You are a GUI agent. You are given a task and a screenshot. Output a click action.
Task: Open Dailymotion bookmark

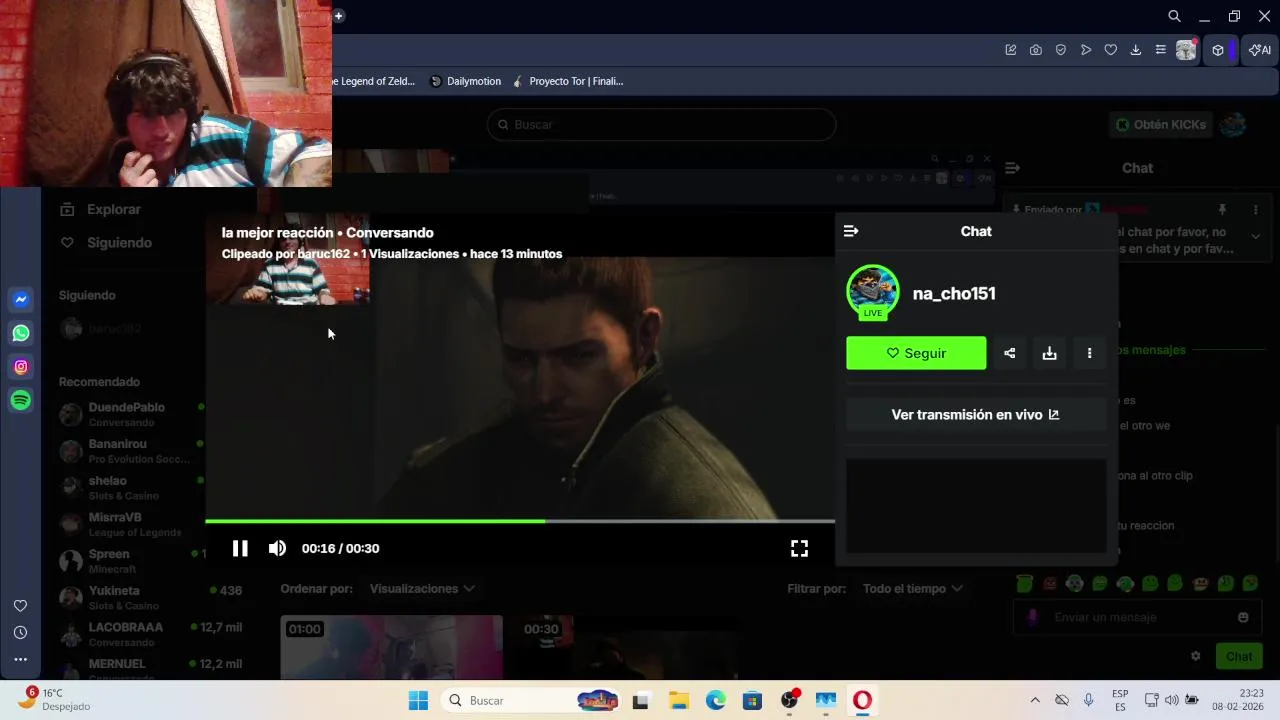465,81
